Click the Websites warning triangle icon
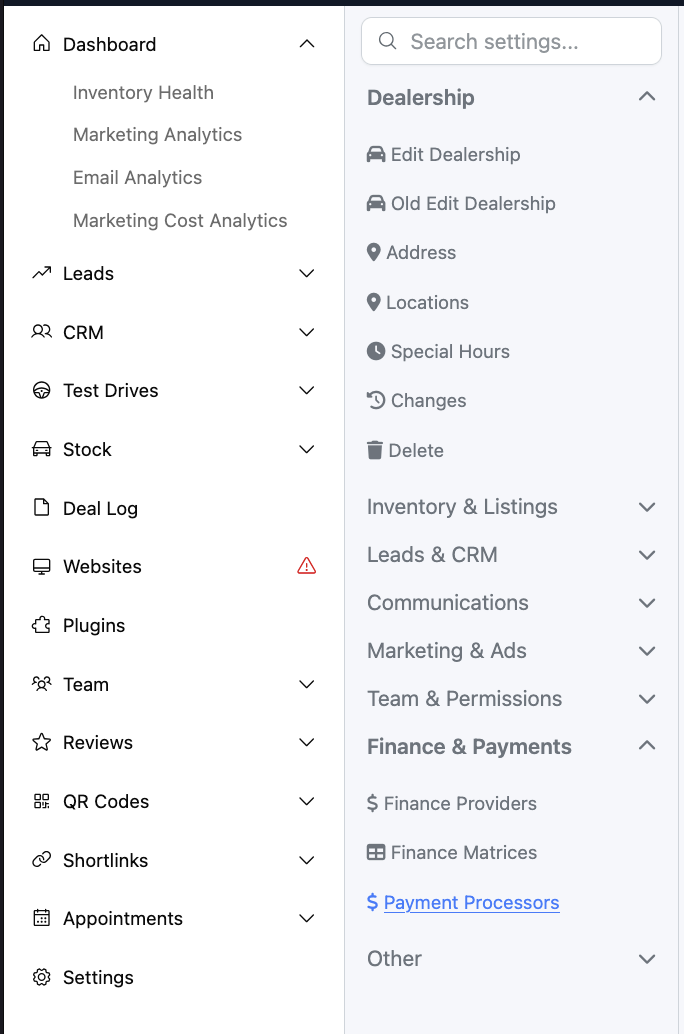Screen dimensions: 684x1034 click(x=307, y=566)
